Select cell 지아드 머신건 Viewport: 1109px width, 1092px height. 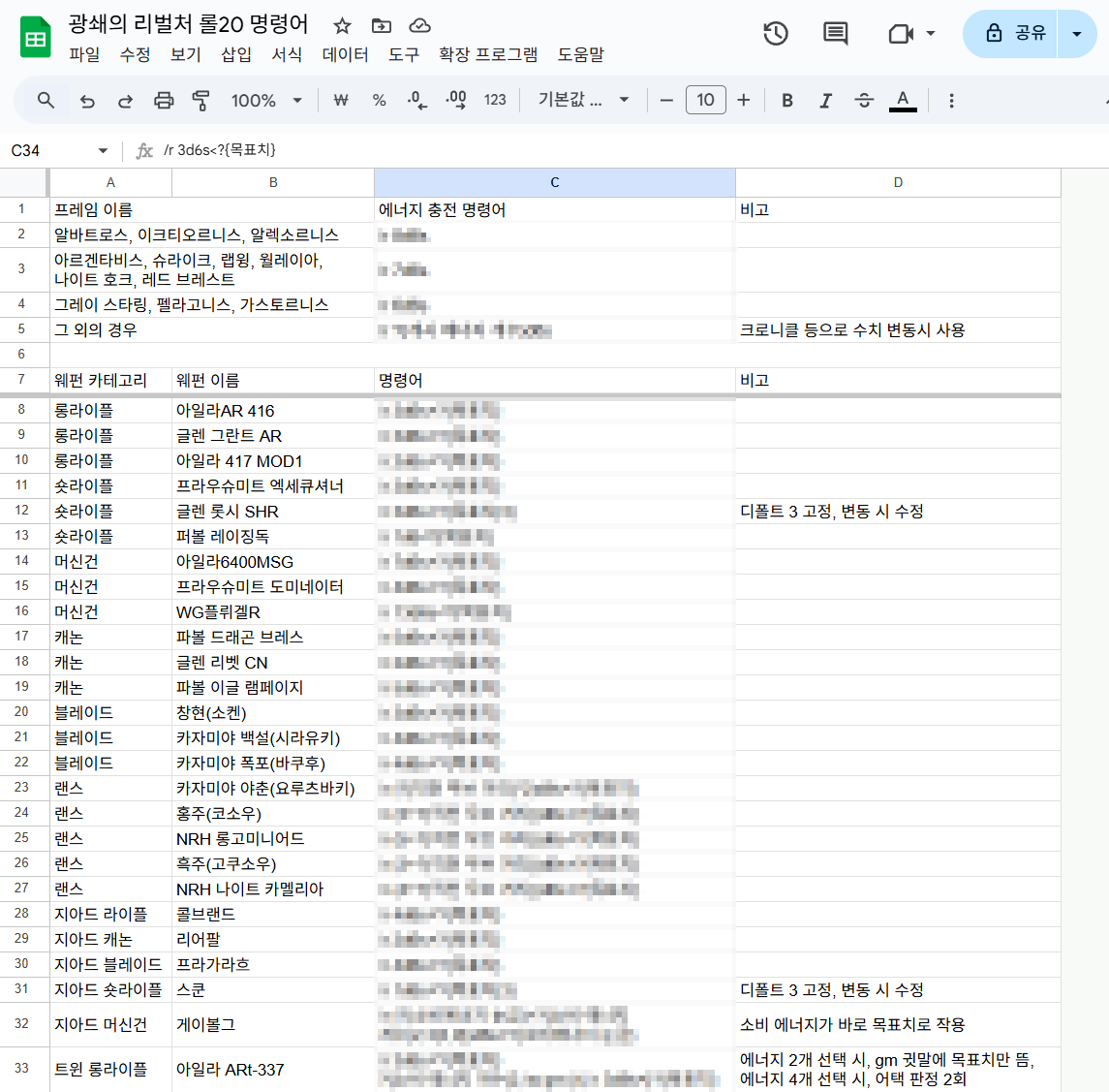111,1024
